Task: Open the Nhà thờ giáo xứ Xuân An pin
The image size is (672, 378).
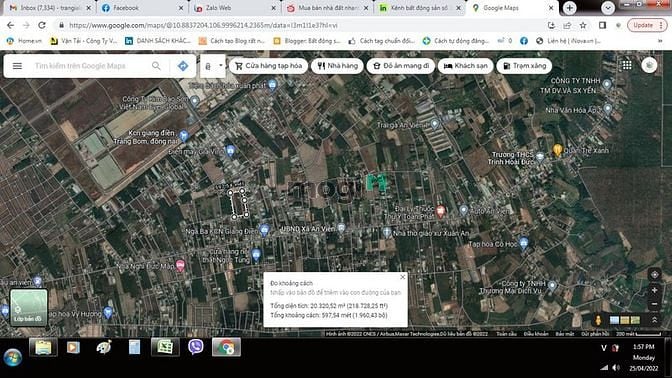Action: pyautogui.click(x=387, y=232)
